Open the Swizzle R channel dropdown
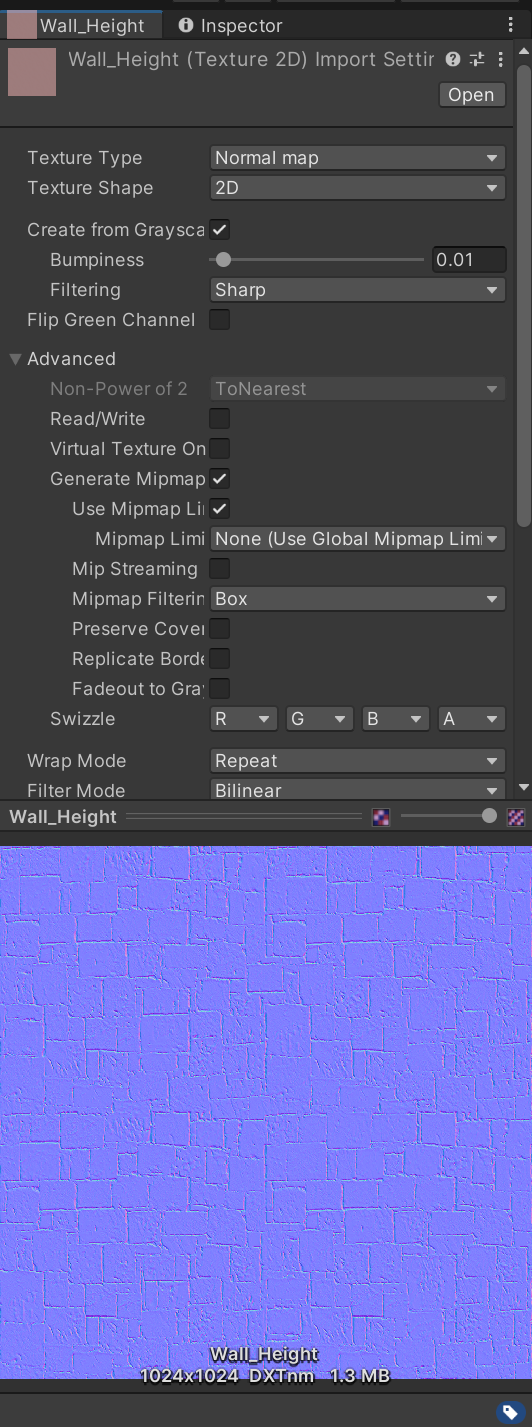The height and width of the screenshot is (1427, 532). [244, 719]
